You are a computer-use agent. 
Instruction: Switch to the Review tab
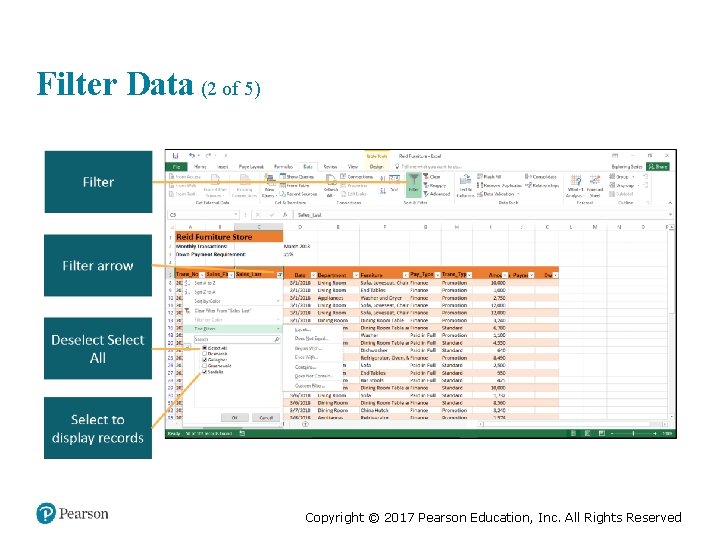[x=330, y=167]
